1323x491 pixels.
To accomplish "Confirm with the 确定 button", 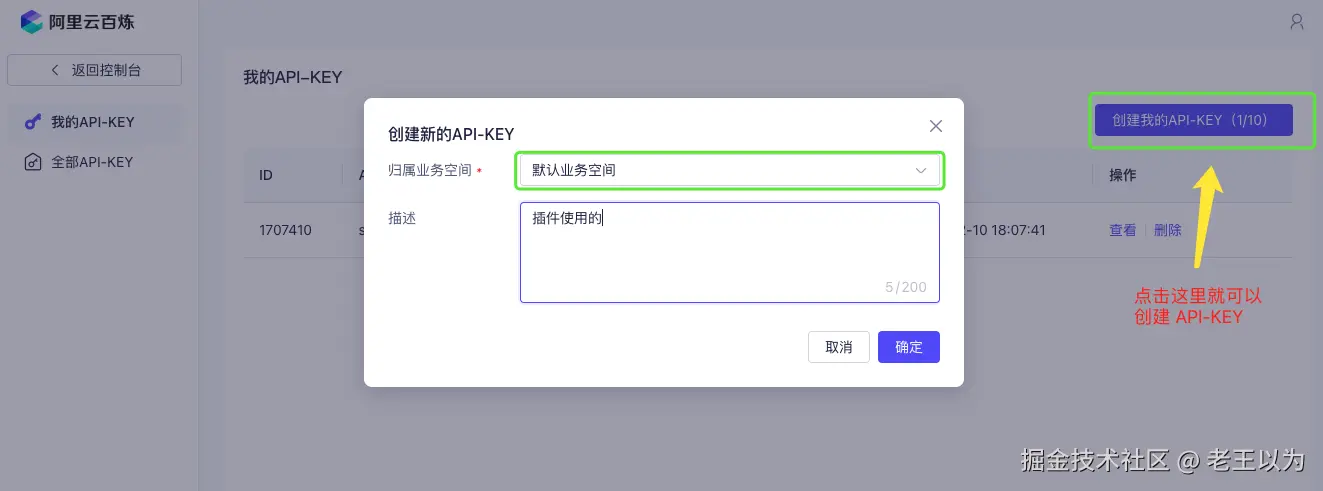I will pyautogui.click(x=909, y=347).
